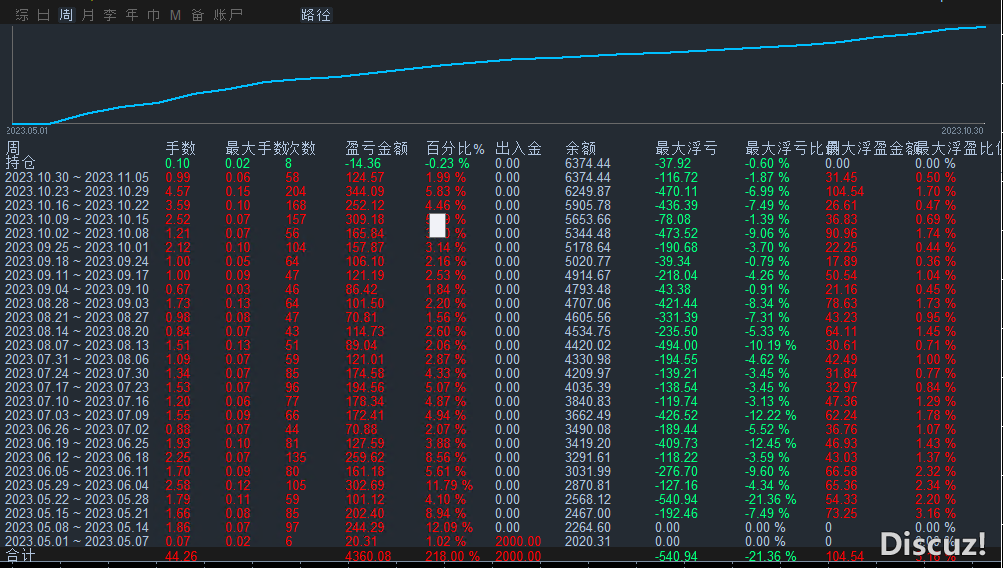The height and width of the screenshot is (568, 1003).
Task: Click the blue equity curve in the chart
Action: (x=500, y=58)
